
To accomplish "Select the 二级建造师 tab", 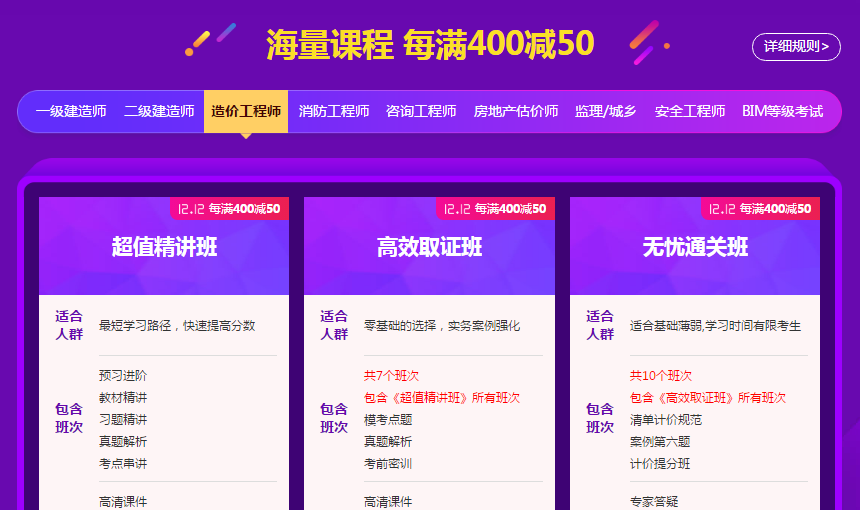I will pyautogui.click(x=159, y=111).
